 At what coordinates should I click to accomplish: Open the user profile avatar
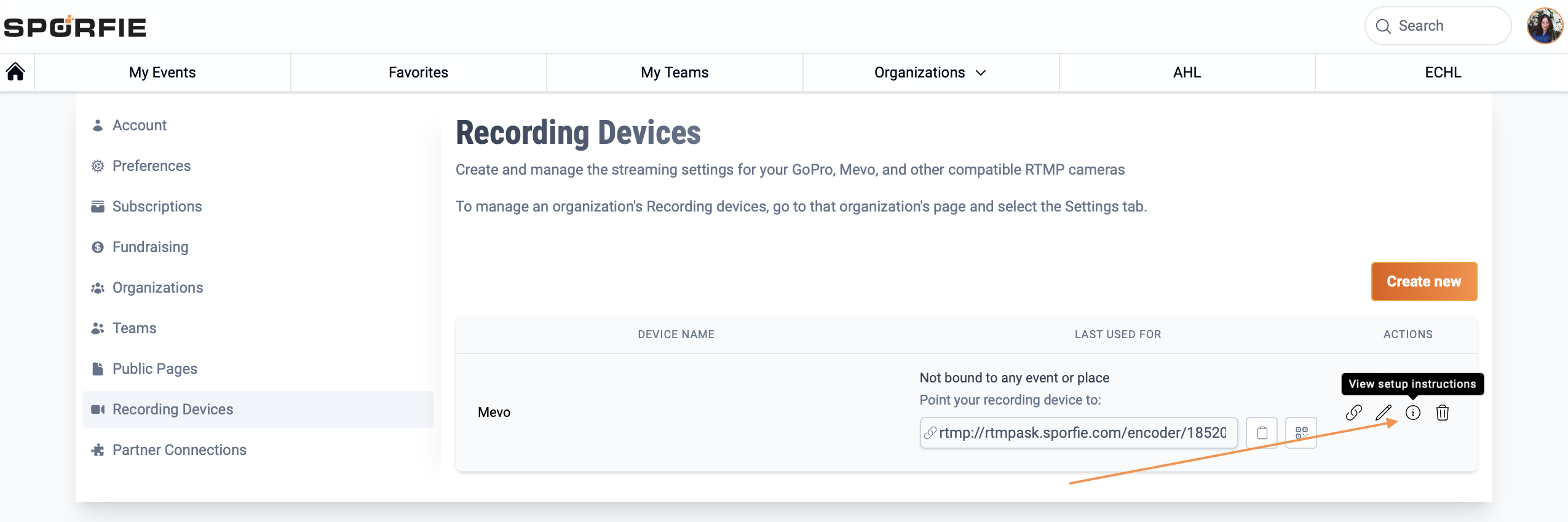coord(1545,26)
